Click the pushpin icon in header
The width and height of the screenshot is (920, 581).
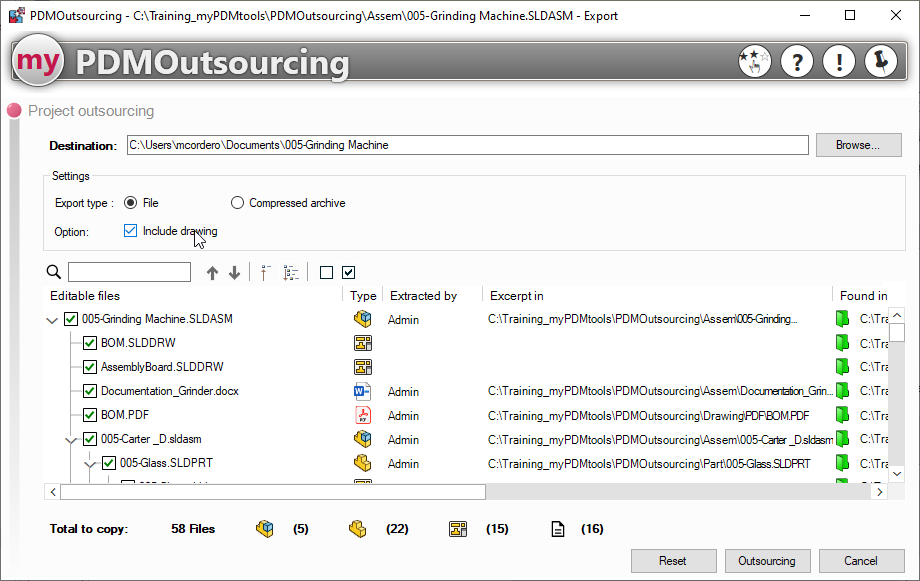(881, 62)
